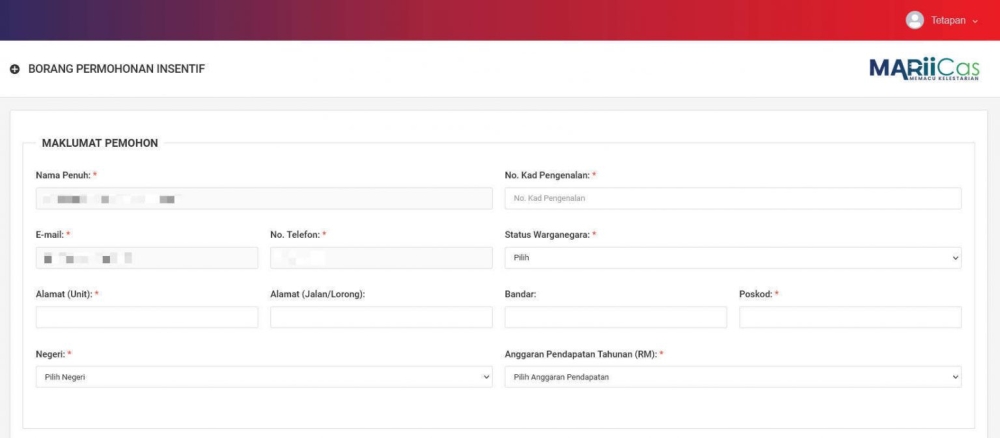Click the Maklumat Pemohon section title
The height and width of the screenshot is (438, 1000).
click(x=100, y=143)
